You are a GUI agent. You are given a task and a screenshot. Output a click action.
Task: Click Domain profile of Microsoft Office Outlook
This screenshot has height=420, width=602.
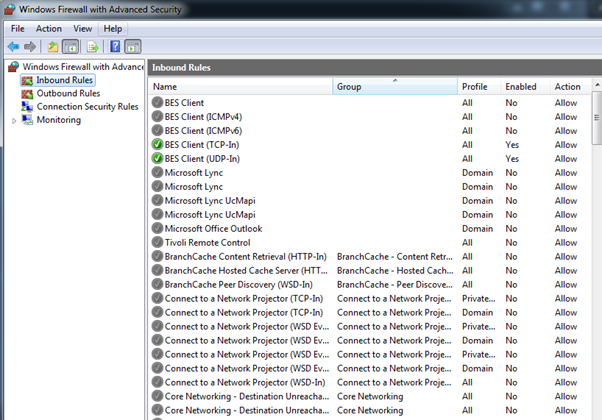477,228
